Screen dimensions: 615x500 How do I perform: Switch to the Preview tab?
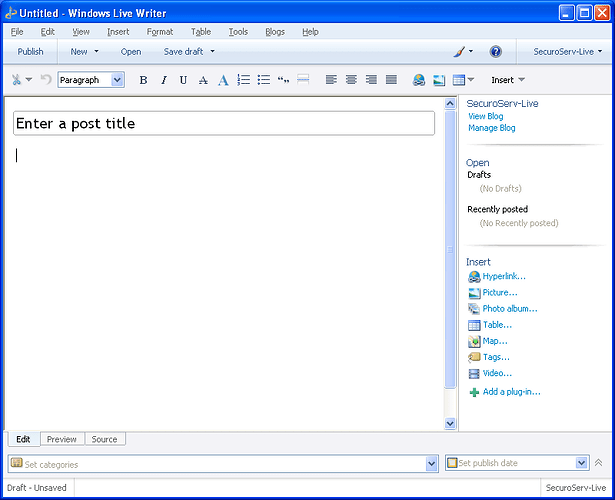pos(62,439)
